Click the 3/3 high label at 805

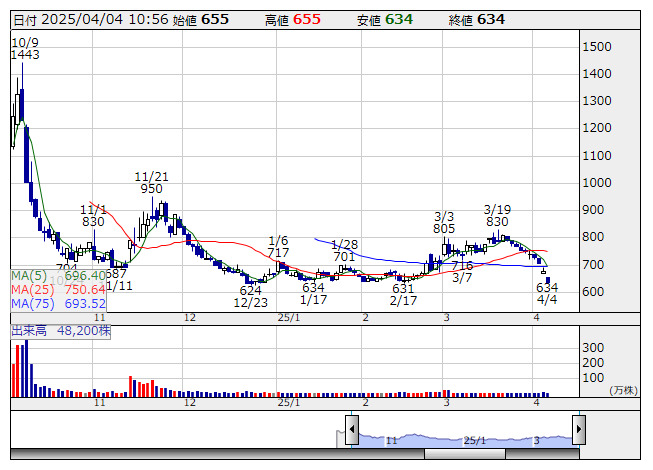[x=444, y=222]
